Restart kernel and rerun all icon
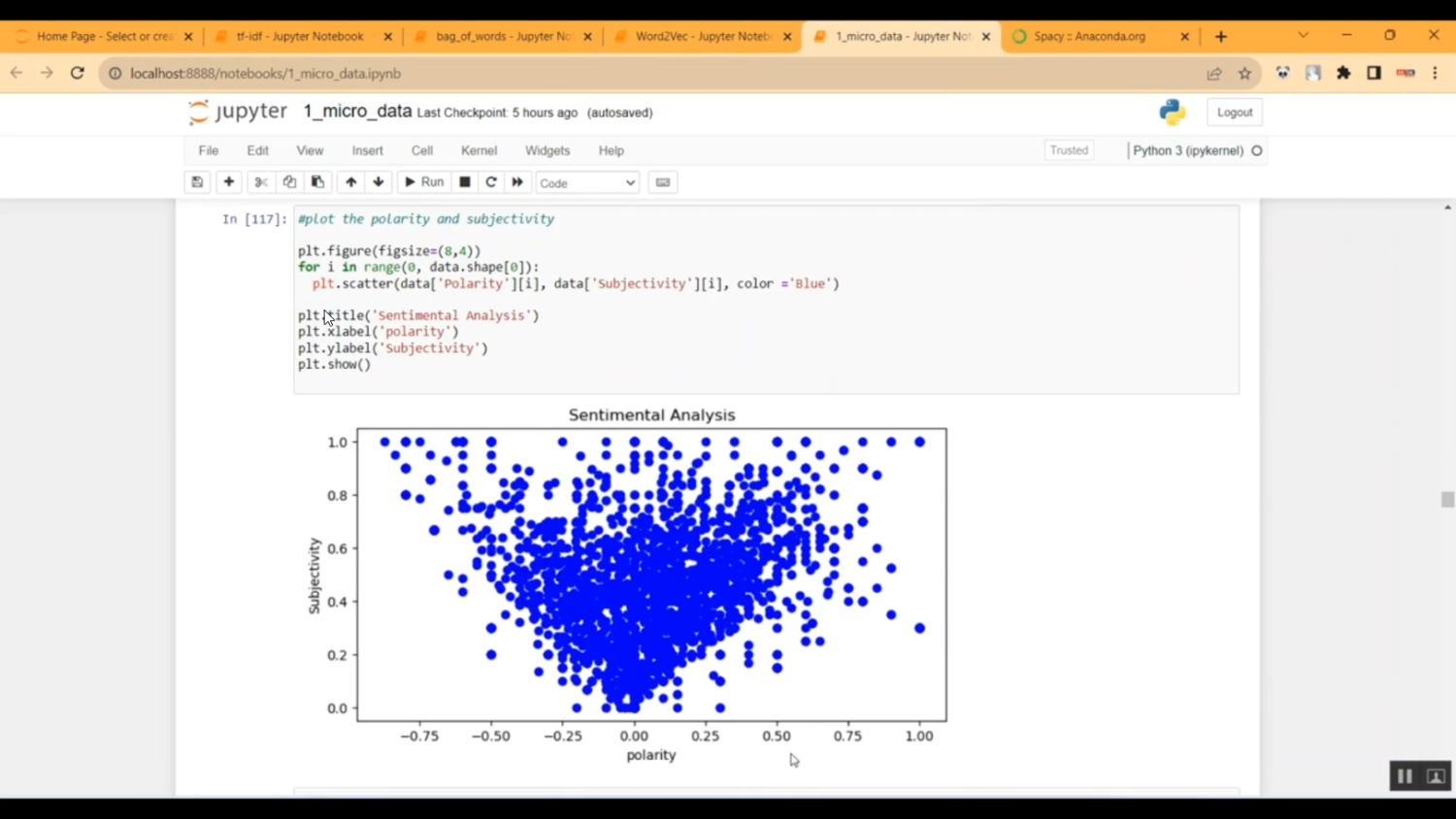 517,182
